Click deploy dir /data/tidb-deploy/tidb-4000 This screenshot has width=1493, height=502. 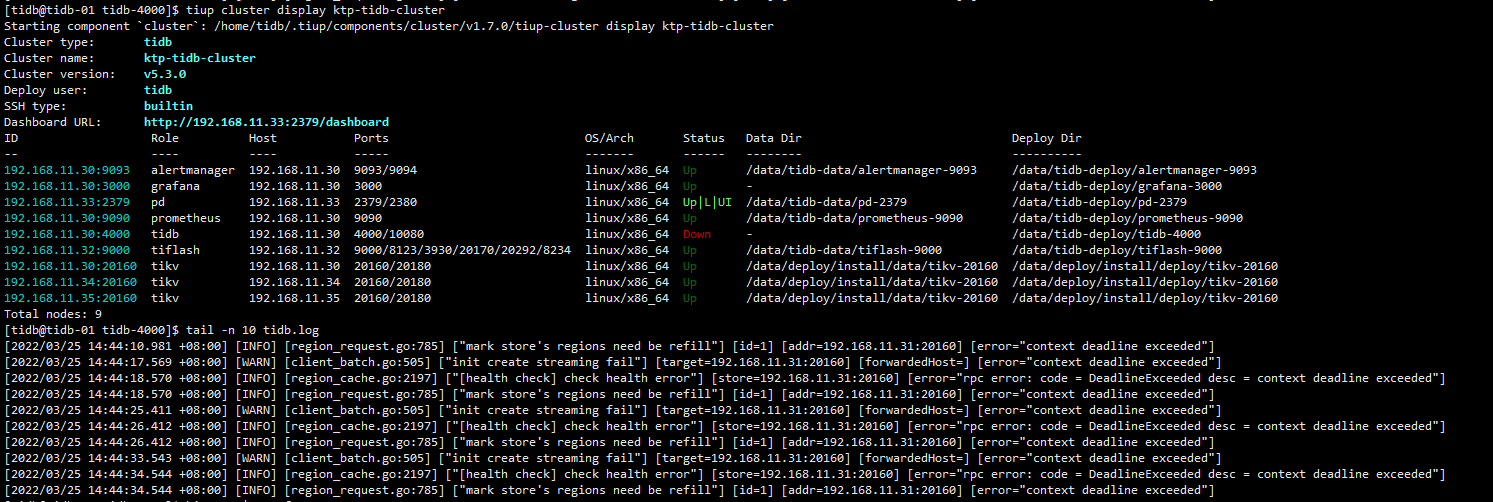point(1109,234)
